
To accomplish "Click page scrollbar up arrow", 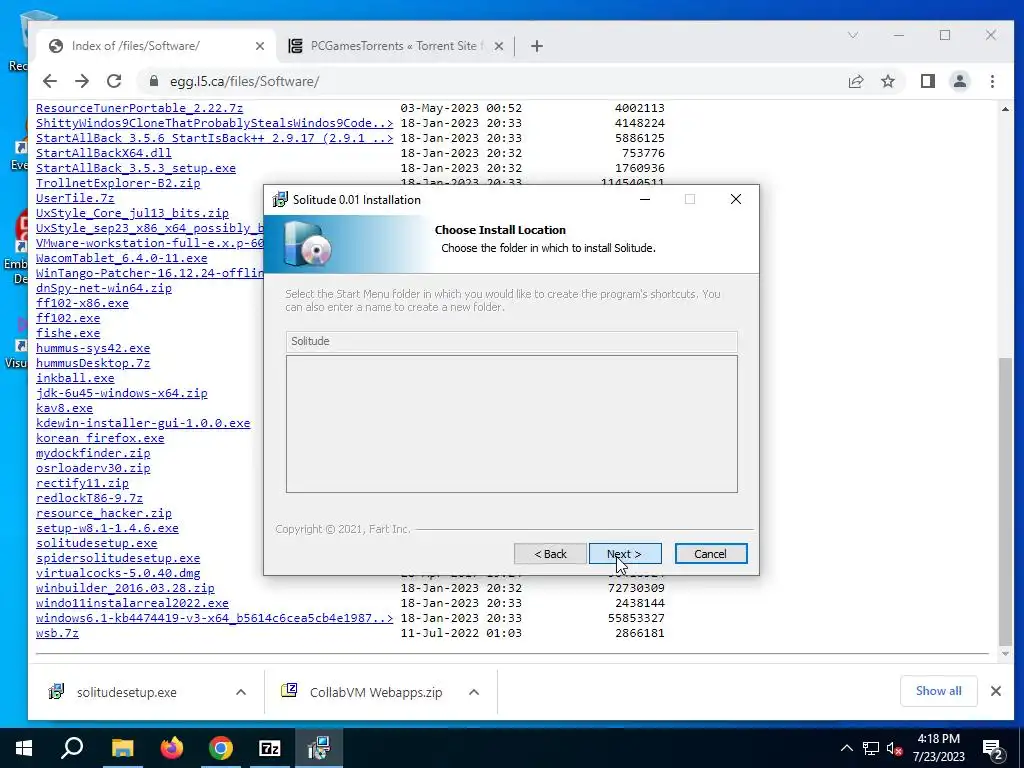I will tap(1006, 109).
